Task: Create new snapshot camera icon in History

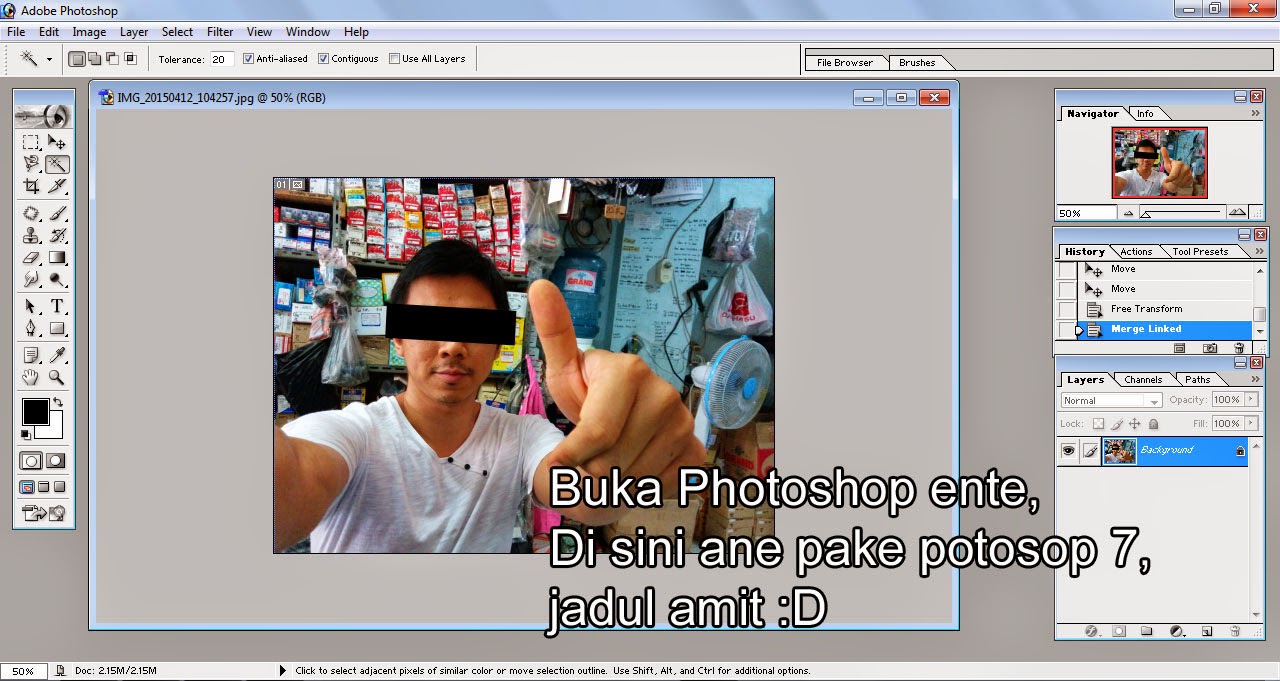Action: [1210, 348]
